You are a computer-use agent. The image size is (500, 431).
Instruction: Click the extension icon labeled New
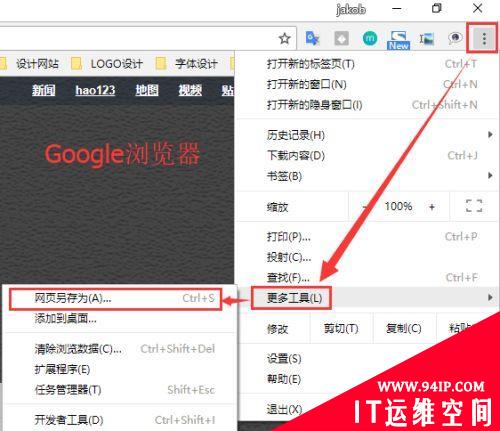click(x=398, y=40)
